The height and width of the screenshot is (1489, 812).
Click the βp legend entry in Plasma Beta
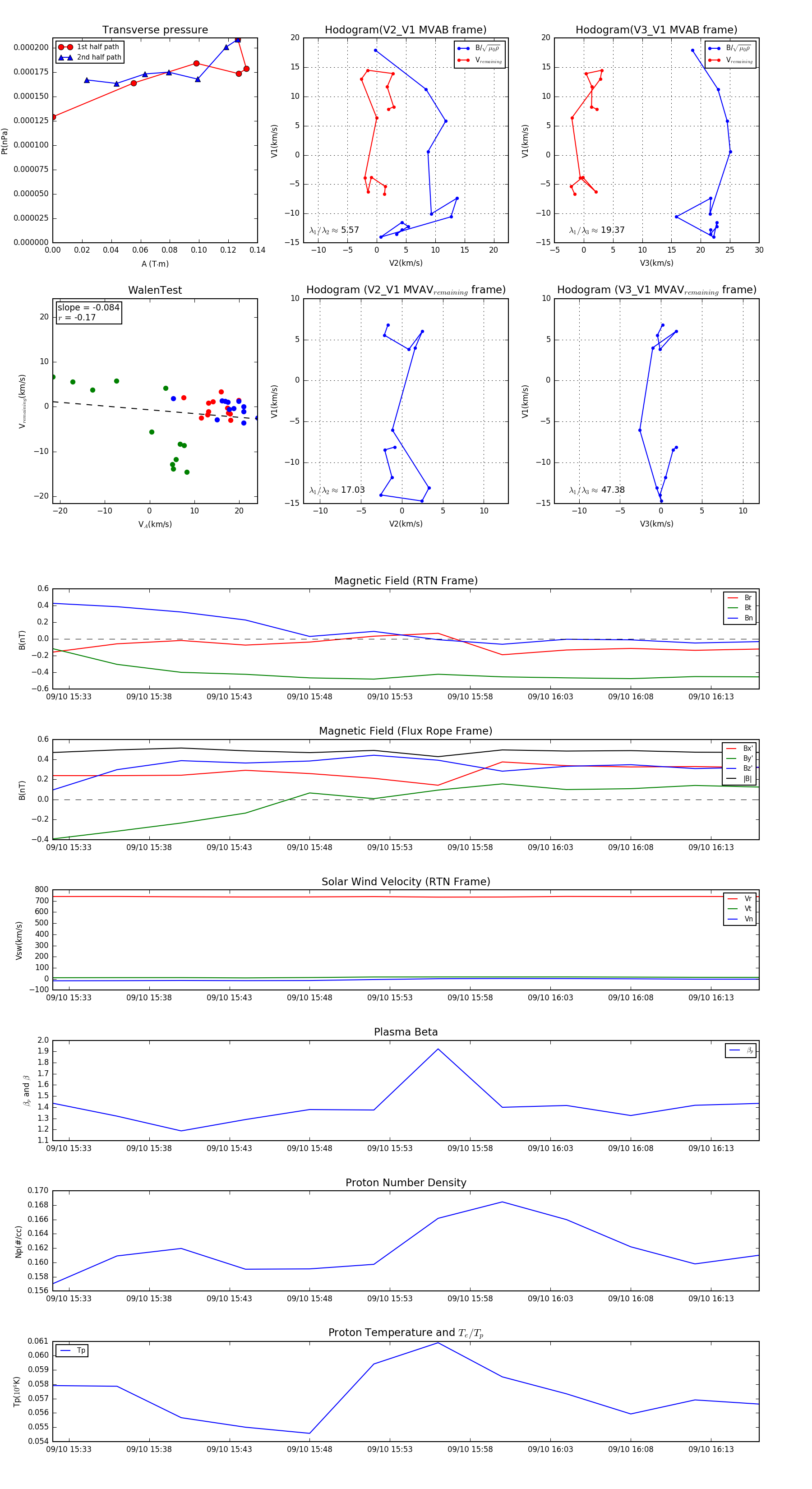click(741, 1050)
